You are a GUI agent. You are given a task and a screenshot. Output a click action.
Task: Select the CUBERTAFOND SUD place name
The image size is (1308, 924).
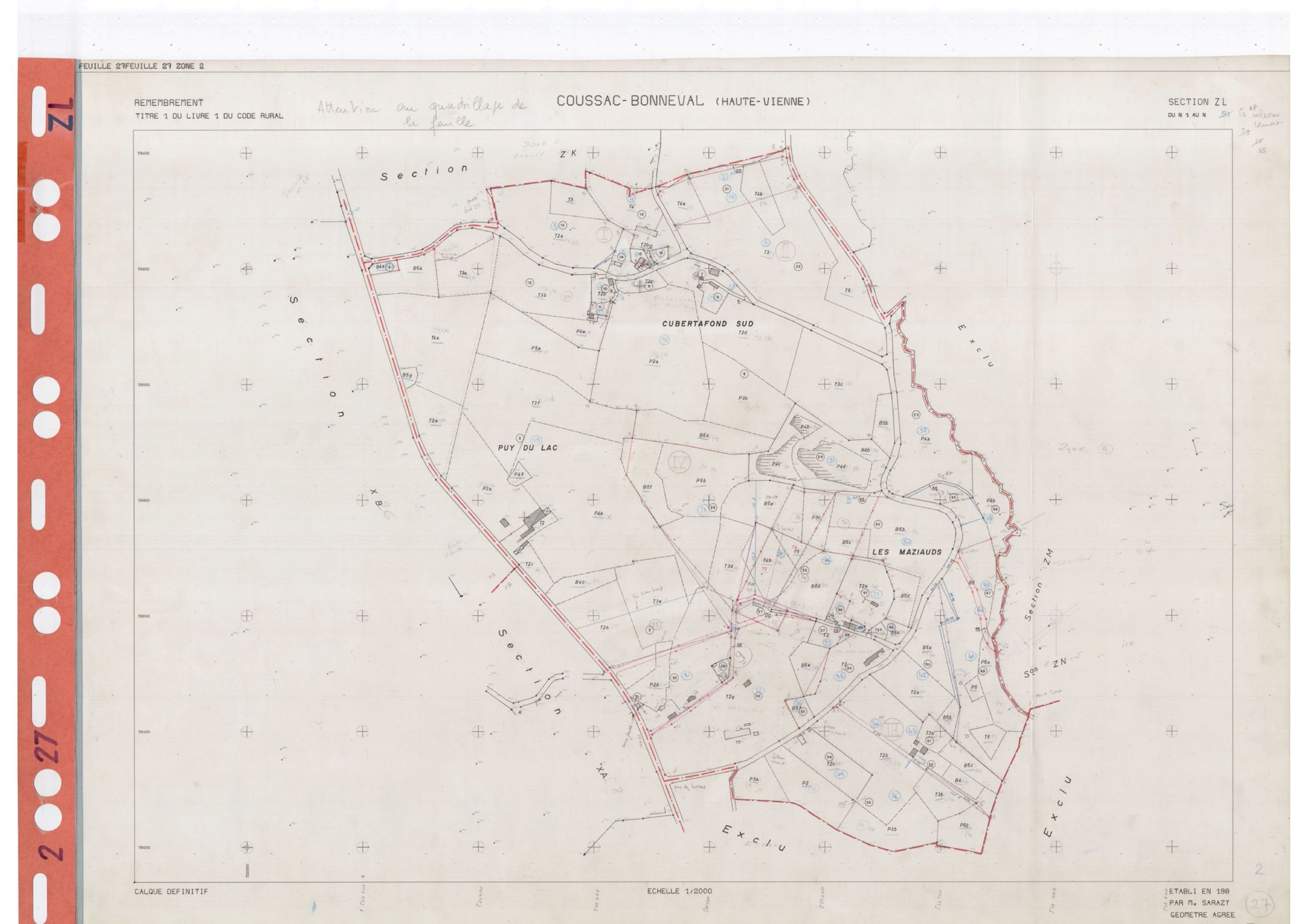(x=708, y=324)
